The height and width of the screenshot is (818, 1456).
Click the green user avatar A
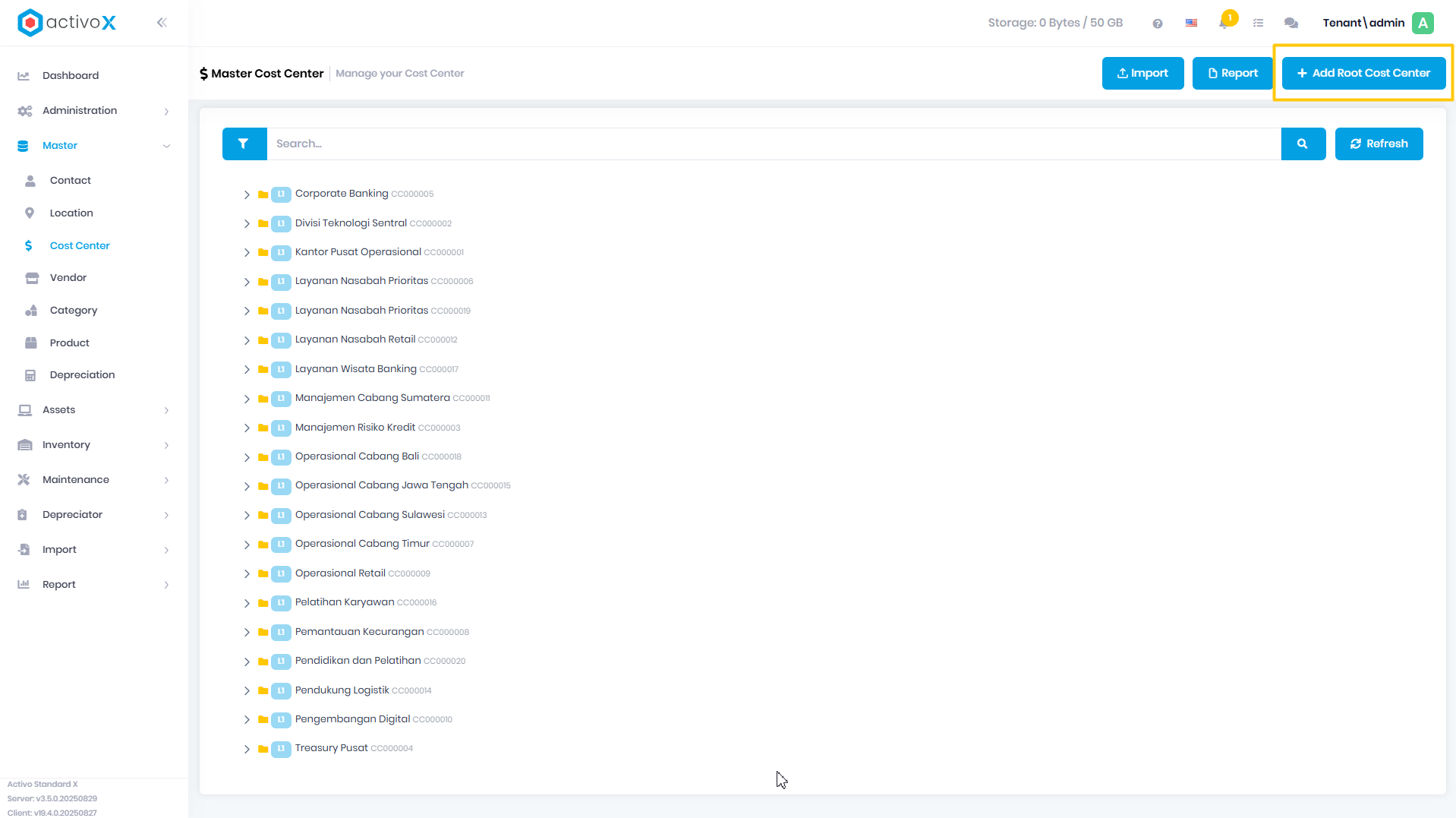tap(1423, 23)
